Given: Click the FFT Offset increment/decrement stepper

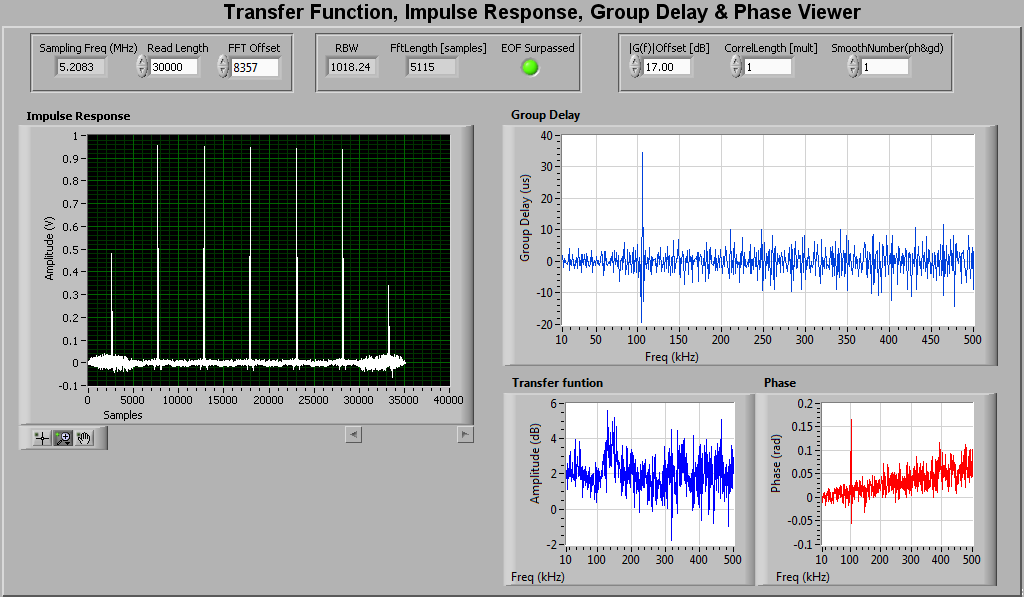Looking at the screenshot, I should 222,67.
